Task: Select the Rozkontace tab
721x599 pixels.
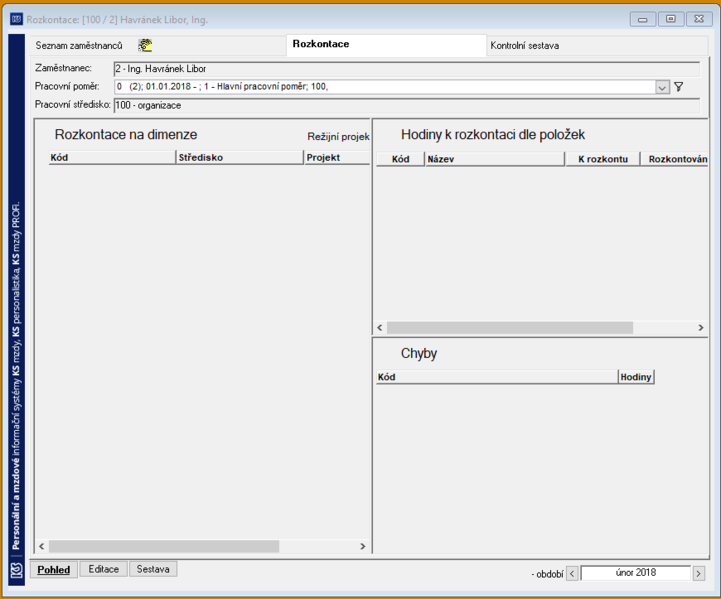Action: tap(386, 45)
